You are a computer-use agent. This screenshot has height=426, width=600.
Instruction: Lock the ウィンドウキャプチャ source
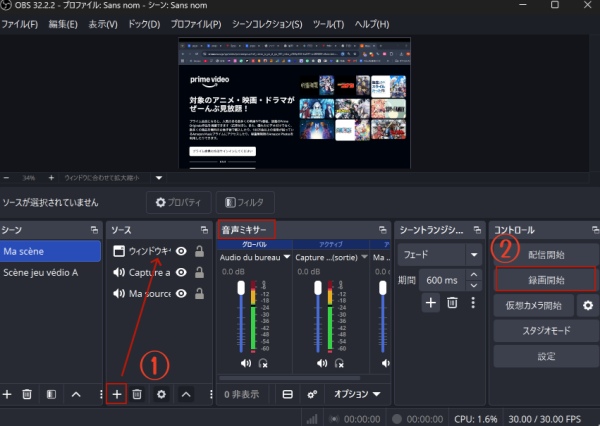(199, 251)
